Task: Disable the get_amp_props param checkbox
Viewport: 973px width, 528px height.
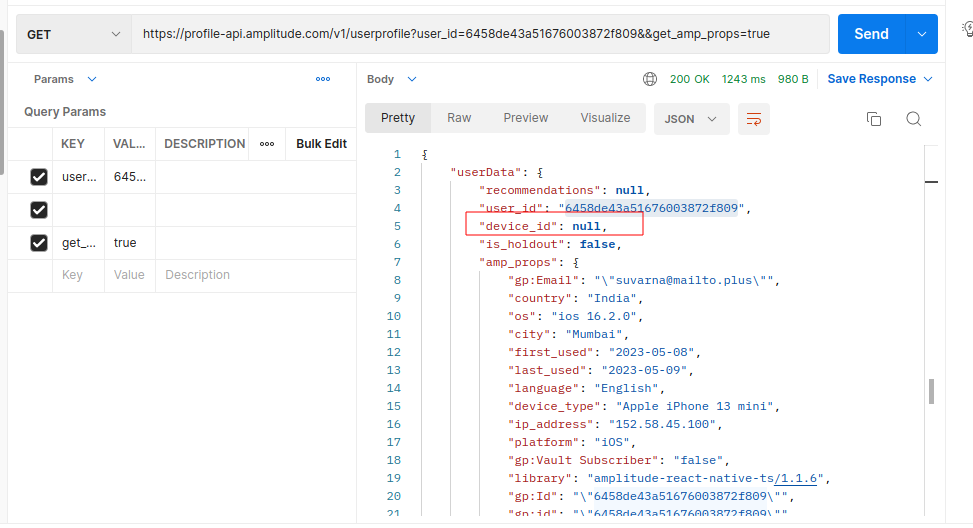Action: point(39,243)
